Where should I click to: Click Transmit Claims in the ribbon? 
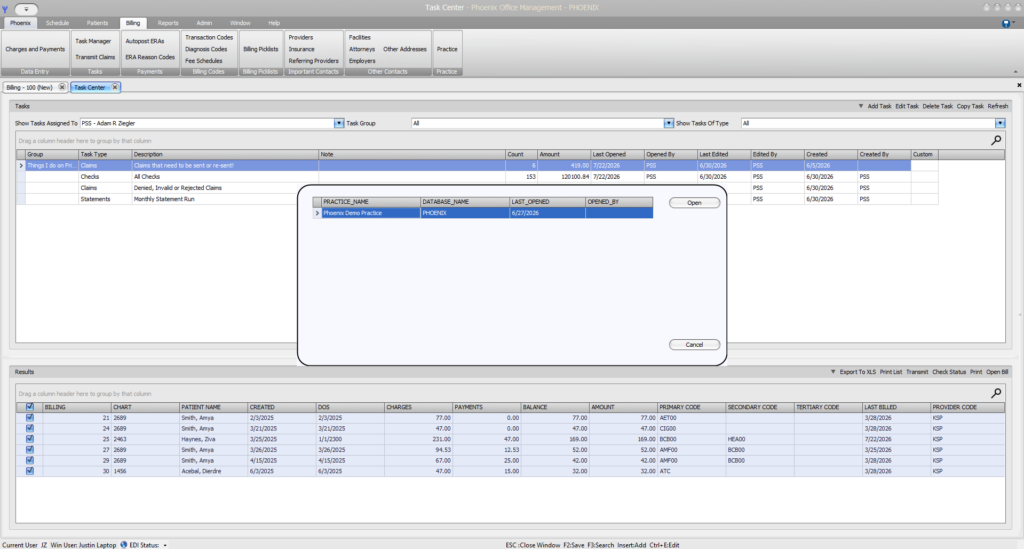(95, 57)
